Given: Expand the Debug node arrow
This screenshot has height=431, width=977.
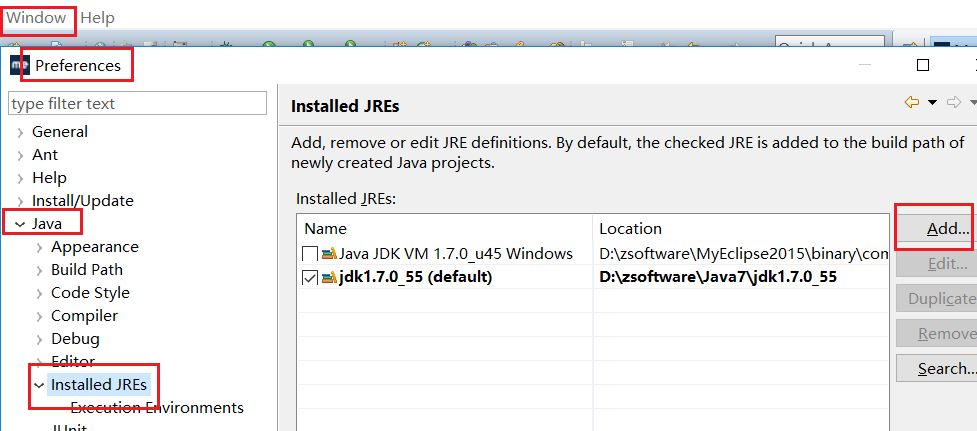Looking at the screenshot, I should click(x=39, y=340).
